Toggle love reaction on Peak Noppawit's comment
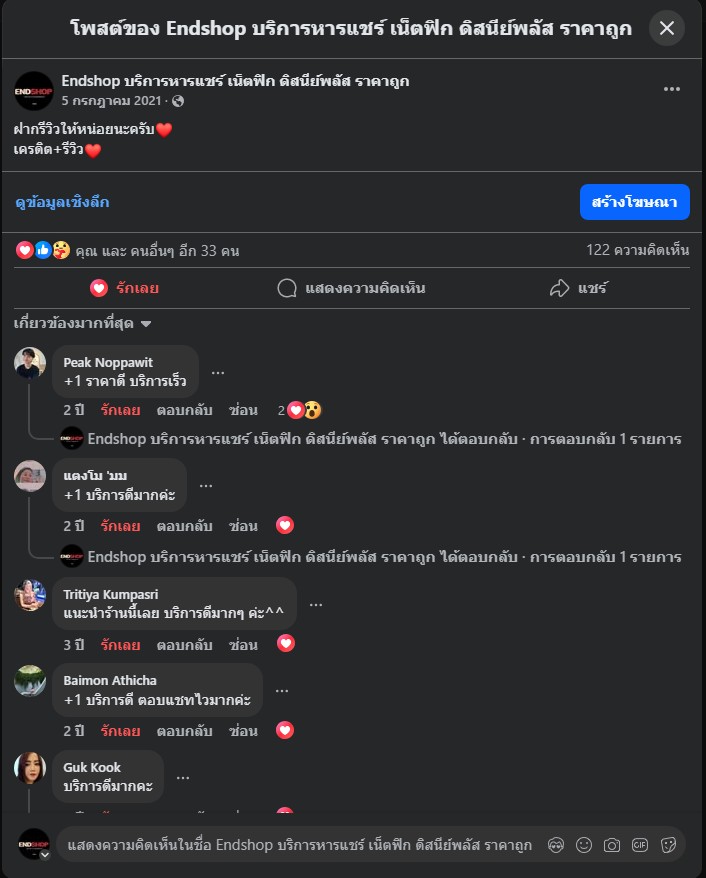Screen dimensions: 706x878 coord(120,410)
